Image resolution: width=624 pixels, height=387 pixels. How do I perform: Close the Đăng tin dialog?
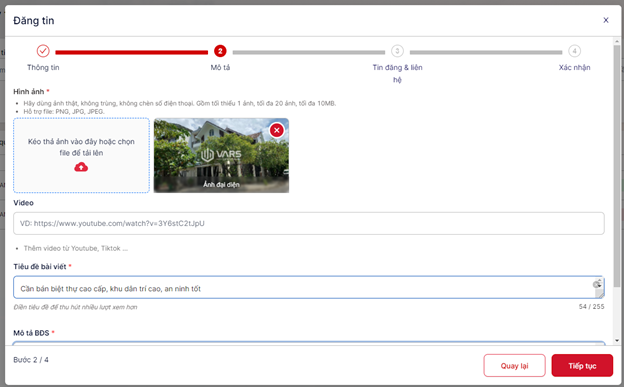[606, 20]
